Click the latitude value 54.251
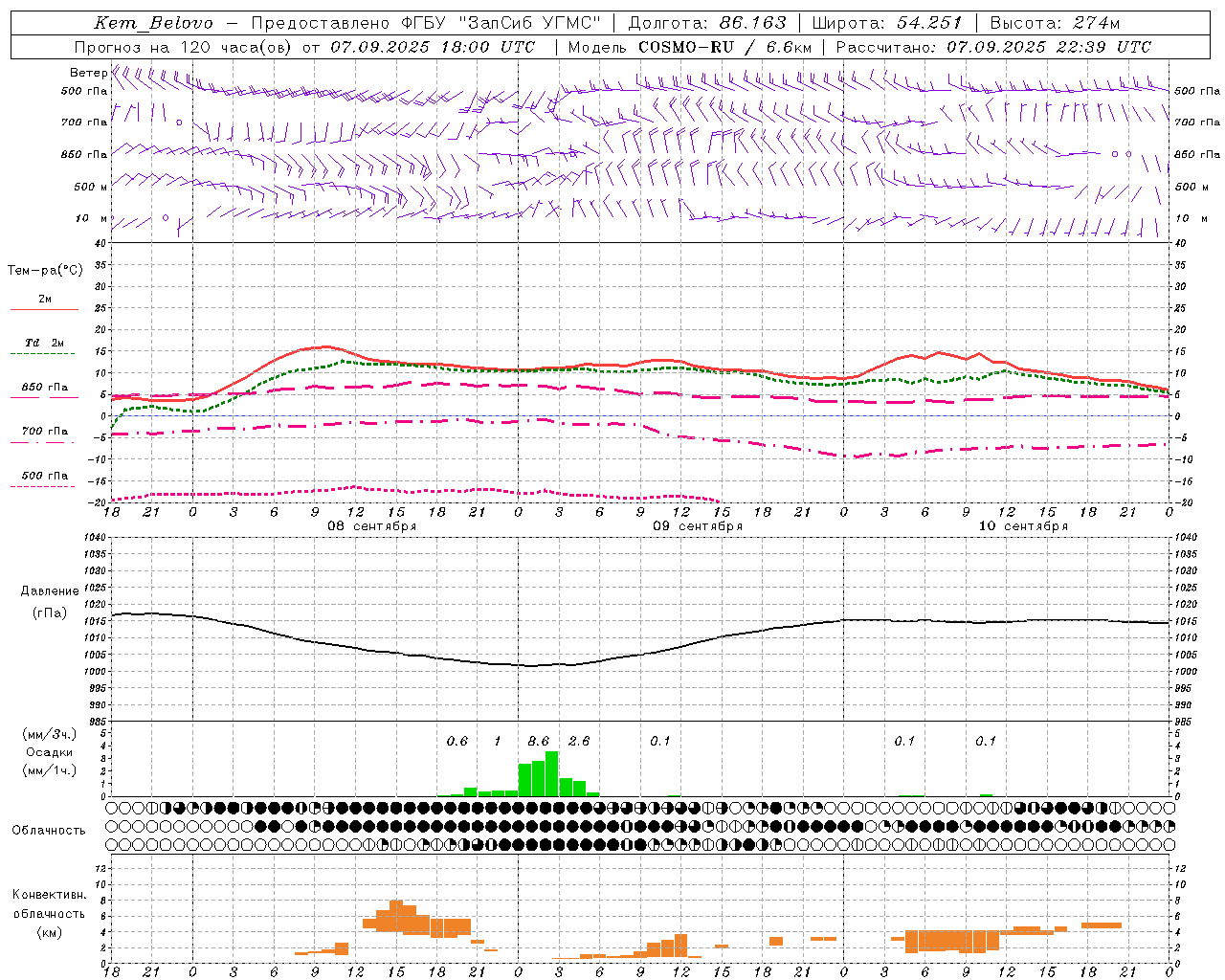The height and width of the screenshot is (980, 1225). [928, 23]
